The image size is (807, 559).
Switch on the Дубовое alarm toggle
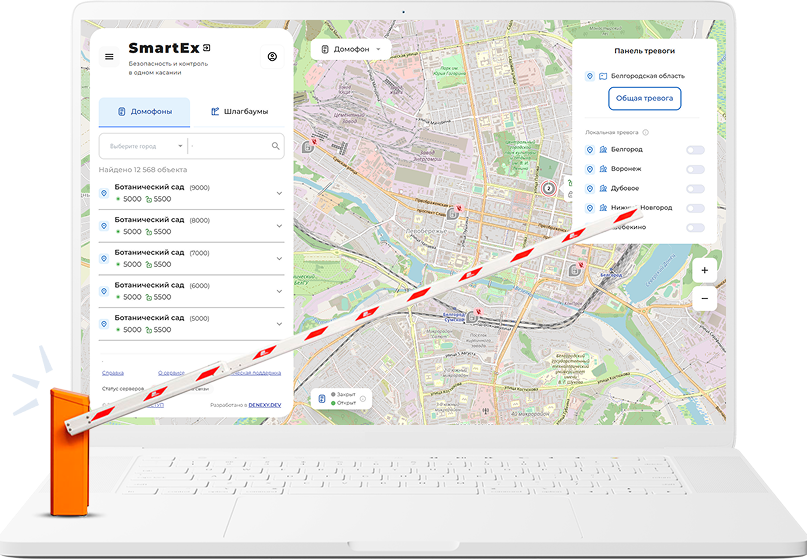[x=695, y=188]
